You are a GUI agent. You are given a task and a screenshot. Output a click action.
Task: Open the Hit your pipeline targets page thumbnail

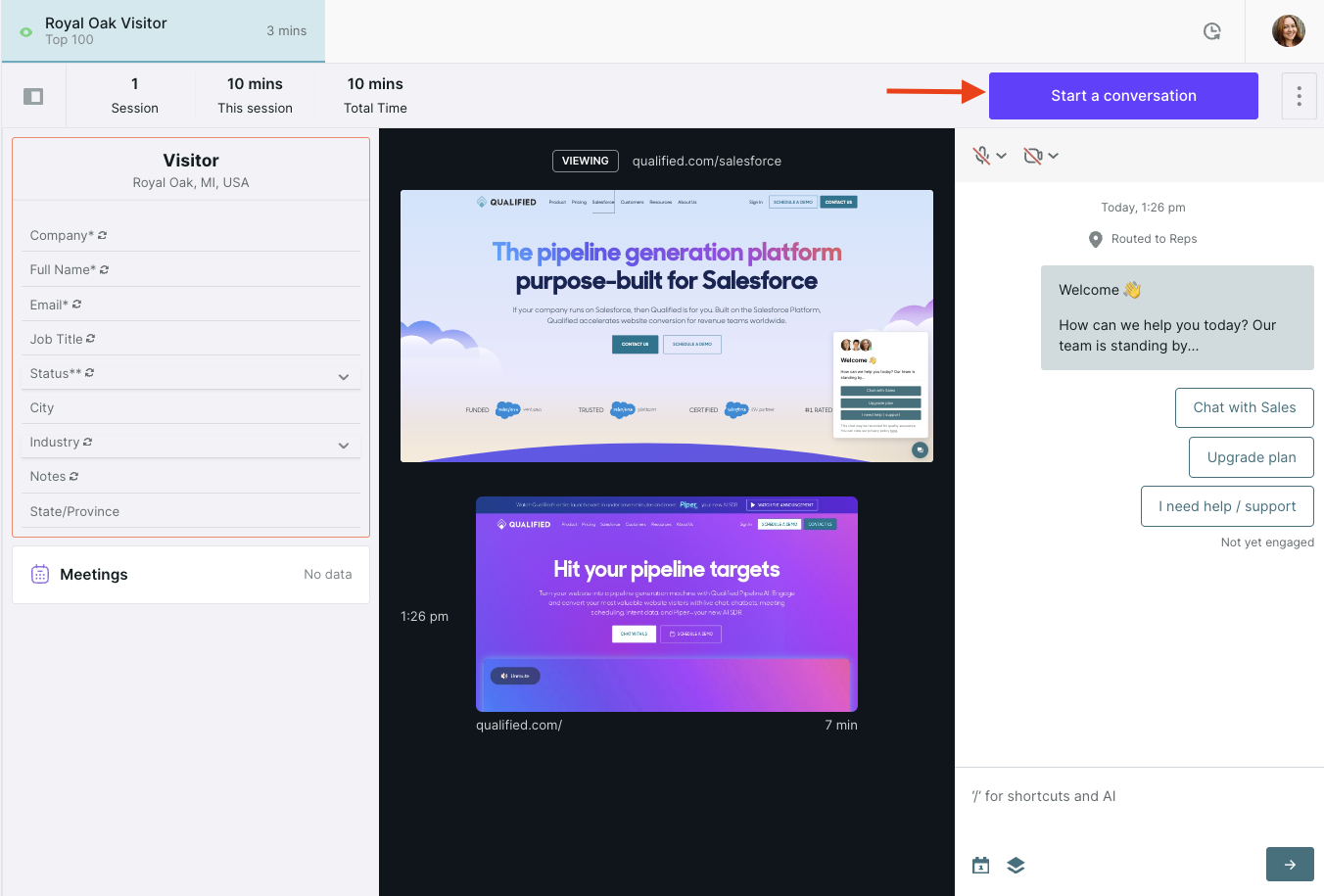[667, 604]
